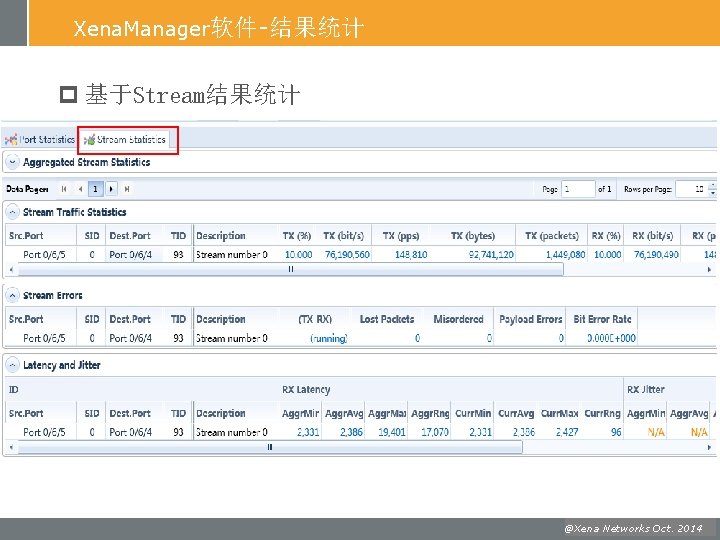The height and width of the screenshot is (540, 720).
Task: Collapse the Aggregated Stream Statistics section
Action: [12, 162]
